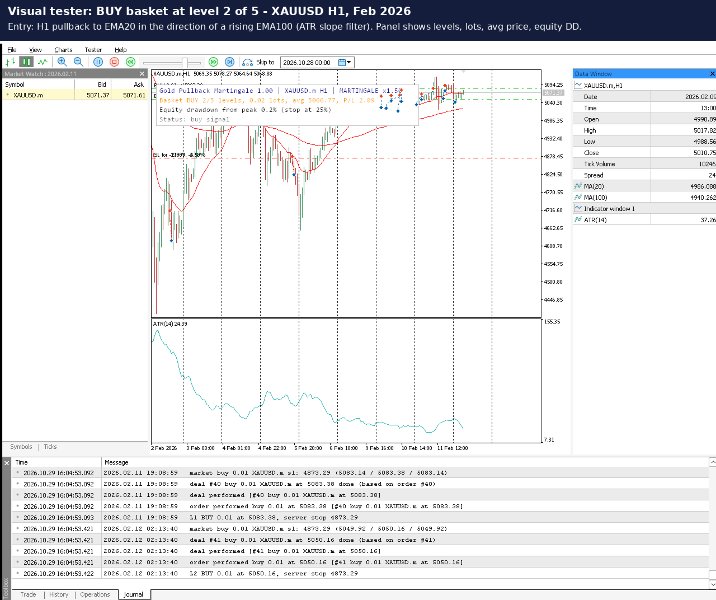Click the Indicator window 1 icon

(579, 209)
